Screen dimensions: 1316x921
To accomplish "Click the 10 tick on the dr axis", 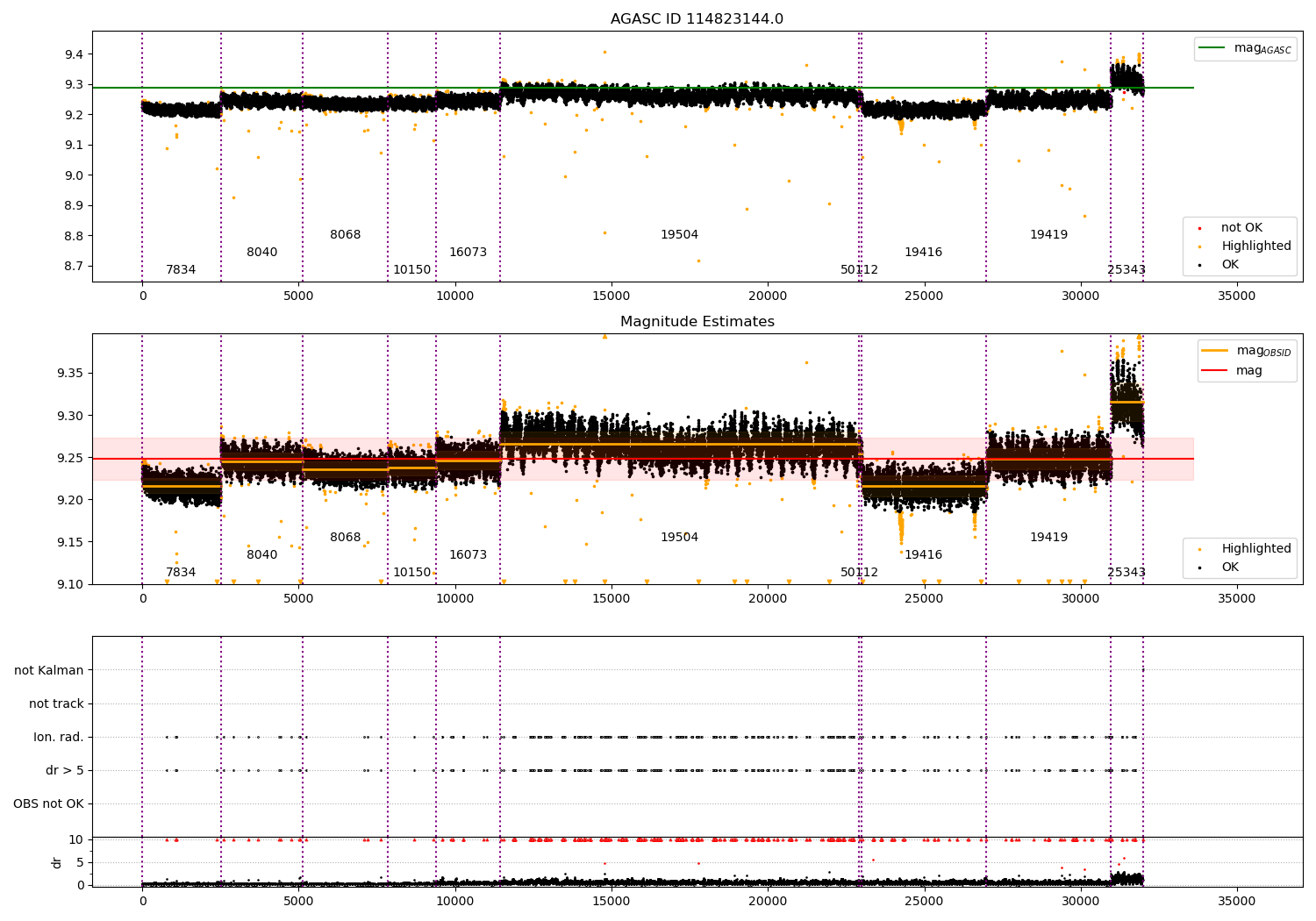I will 76,839.
